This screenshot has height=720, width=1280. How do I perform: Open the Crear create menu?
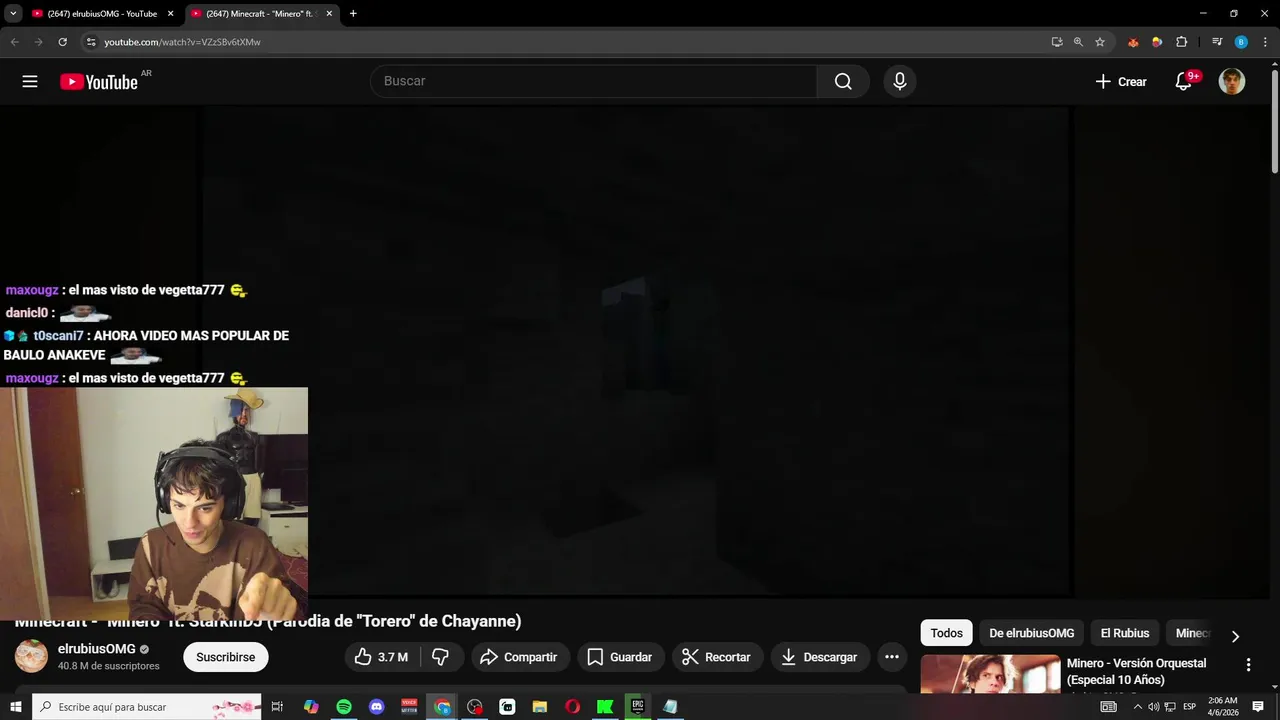point(1121,82)
